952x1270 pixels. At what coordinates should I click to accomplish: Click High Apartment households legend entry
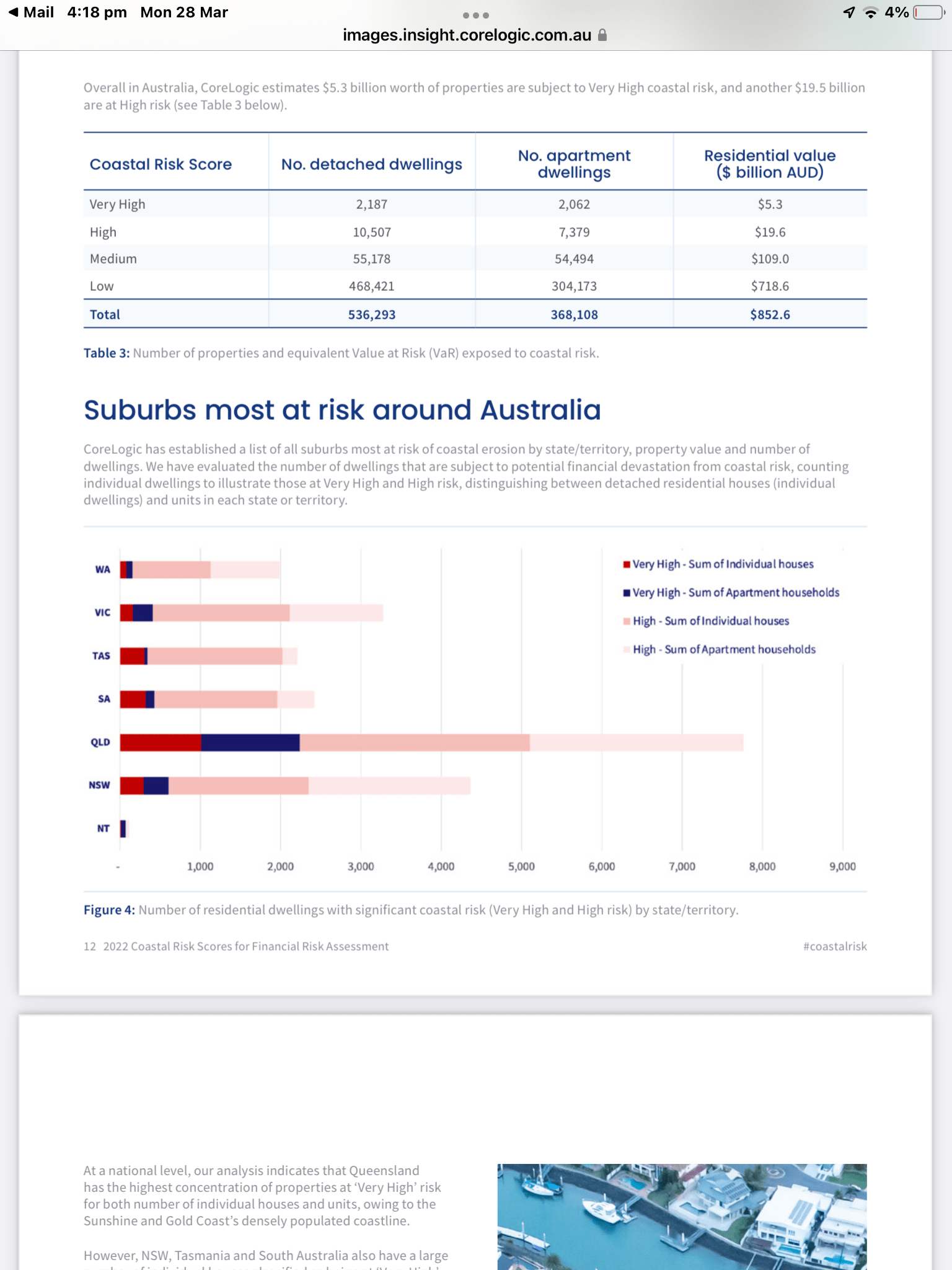(723, 649)
